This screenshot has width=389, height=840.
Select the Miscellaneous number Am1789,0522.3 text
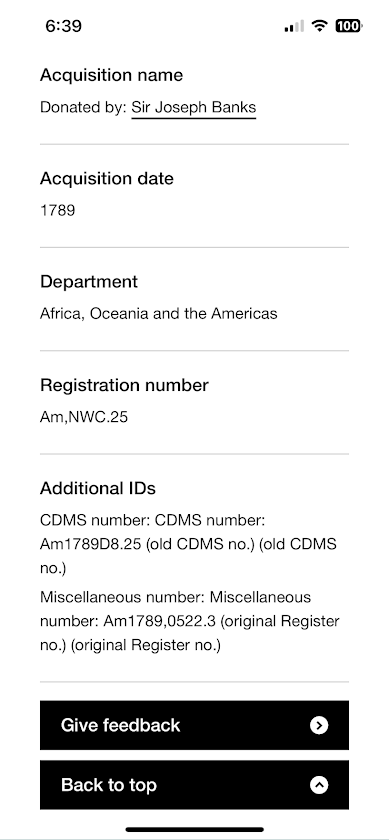(190, 621)
